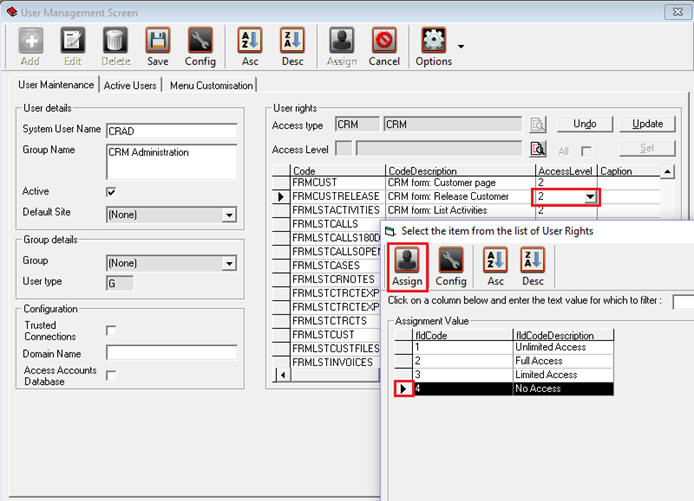Viewport: 694px width, 501px height.
Task: Switch to the User Maintenance tab
Action: tap(56, 85)
